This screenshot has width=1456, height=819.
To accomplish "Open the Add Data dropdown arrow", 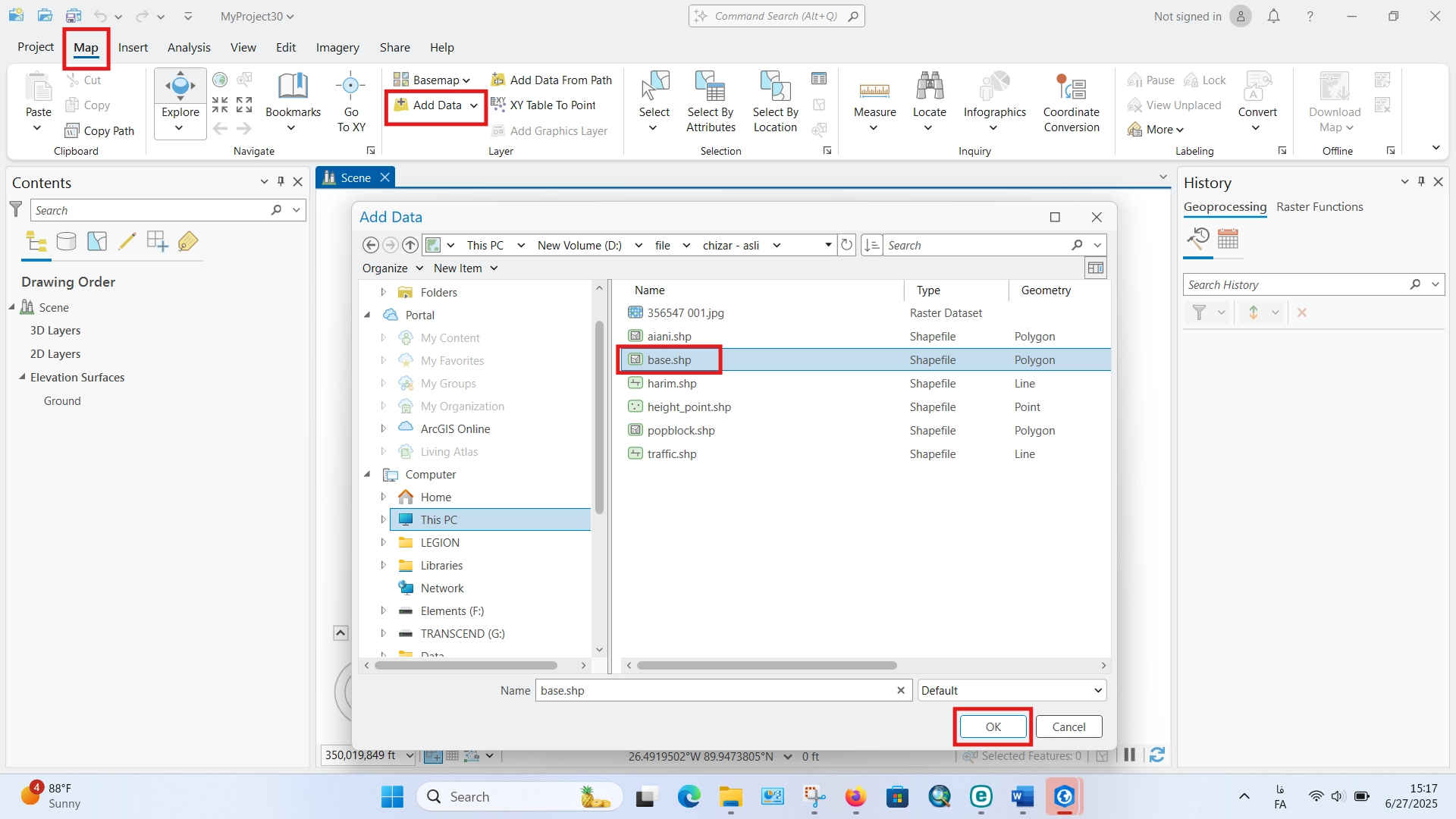I will coord(474,105).
